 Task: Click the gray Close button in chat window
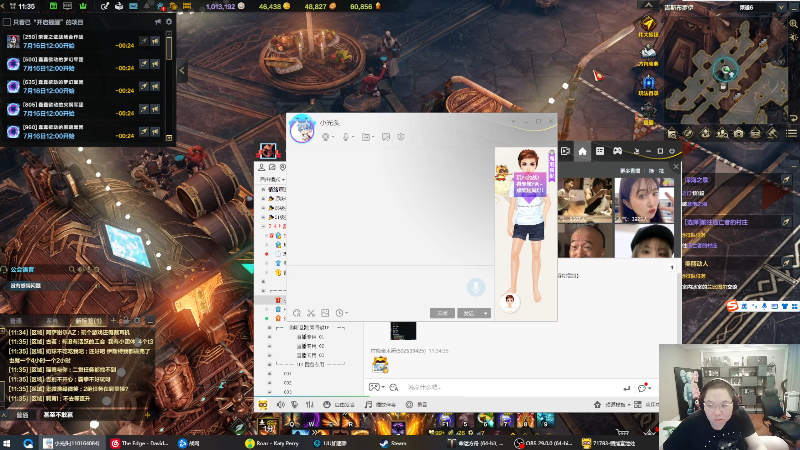coord(442,313)
